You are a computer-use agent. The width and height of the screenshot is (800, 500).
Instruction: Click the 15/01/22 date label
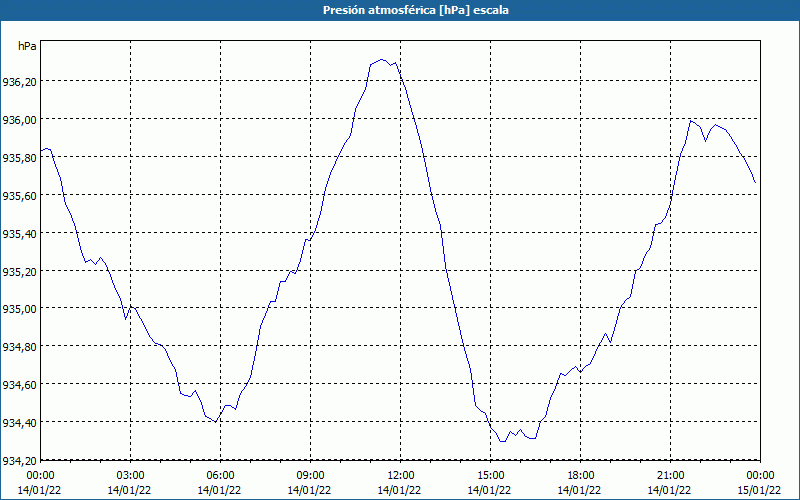click(x=760, y=490)
